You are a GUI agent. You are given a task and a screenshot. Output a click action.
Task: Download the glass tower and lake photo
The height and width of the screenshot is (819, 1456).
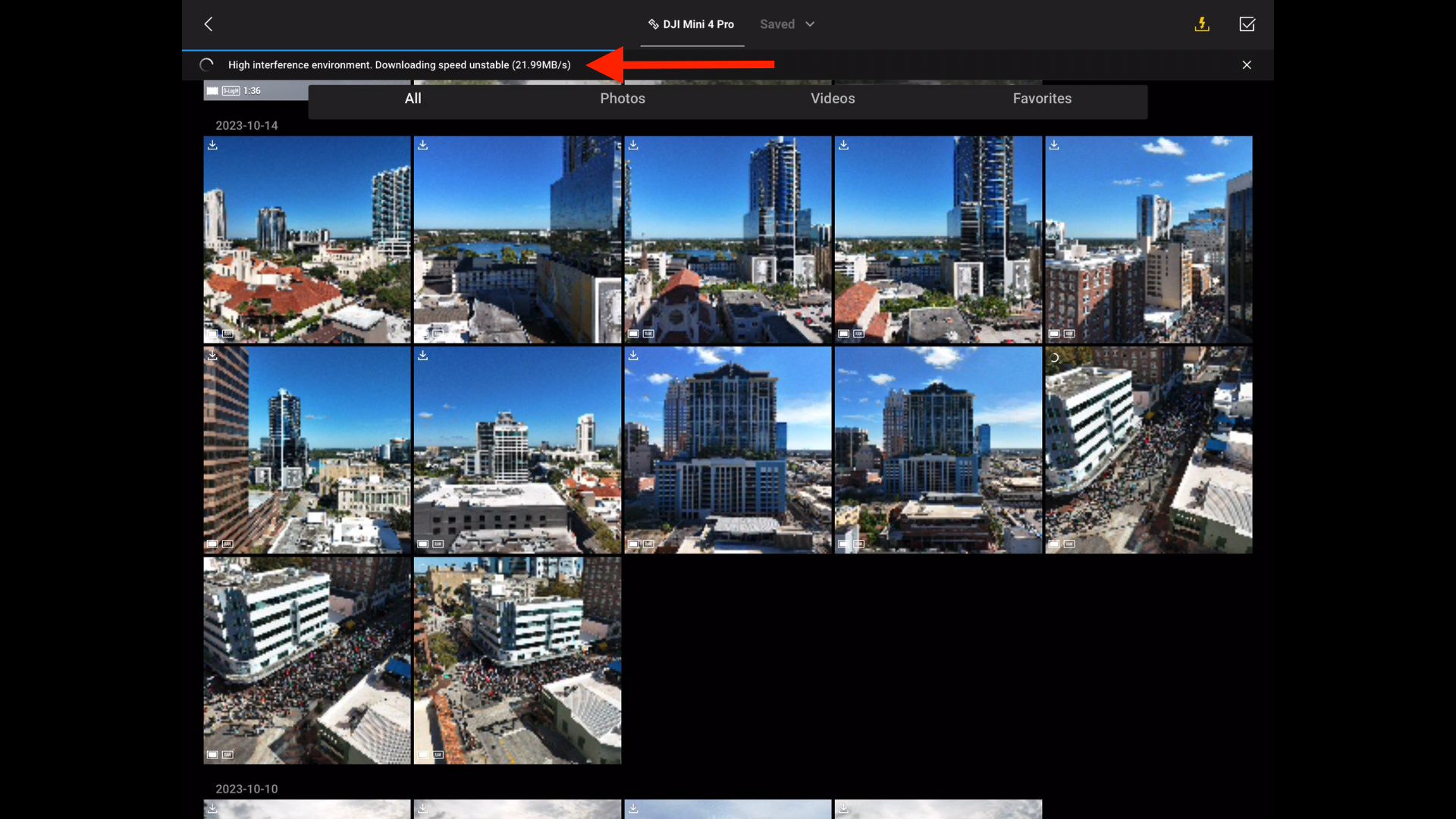[x=423, y=145]
